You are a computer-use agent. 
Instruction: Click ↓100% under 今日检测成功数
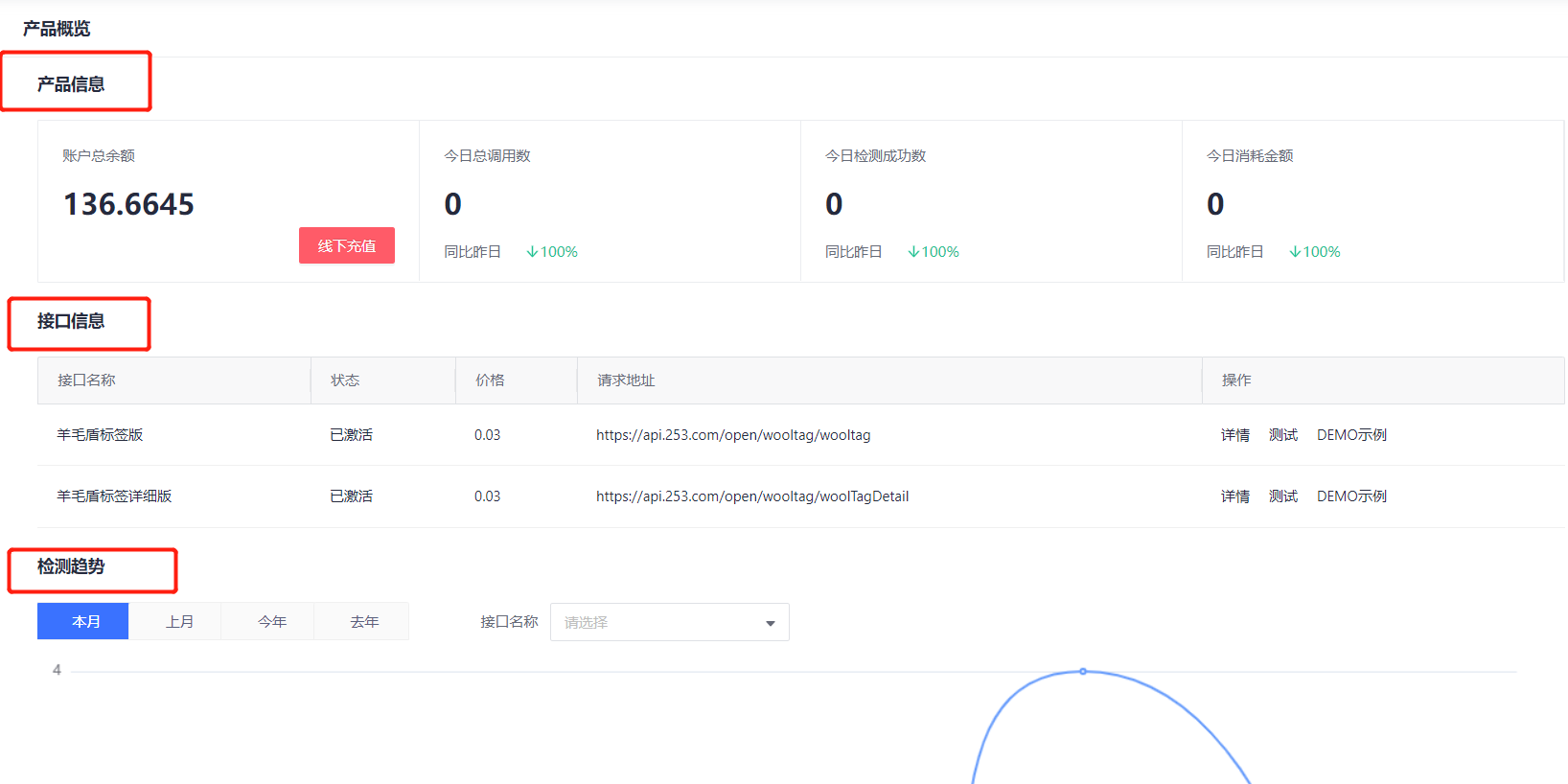pyautogui.click(x=934, y=252)
